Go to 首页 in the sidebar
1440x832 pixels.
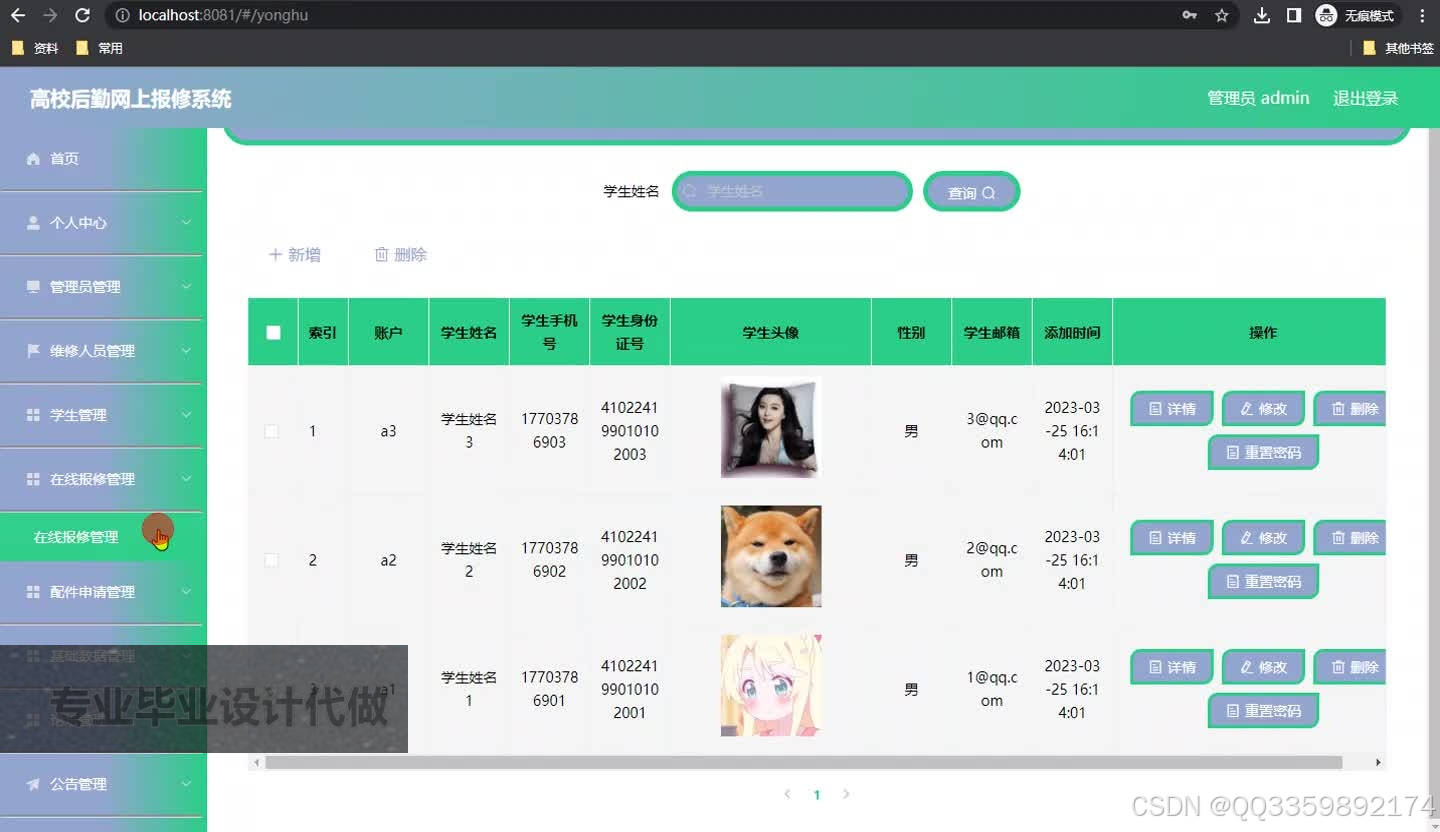pos(102,158)
